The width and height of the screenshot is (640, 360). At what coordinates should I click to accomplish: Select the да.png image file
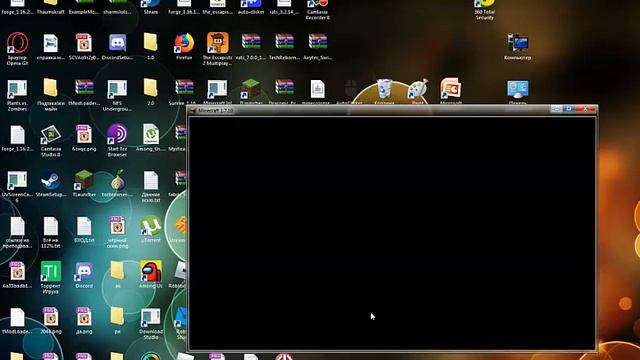coord(84,318)
